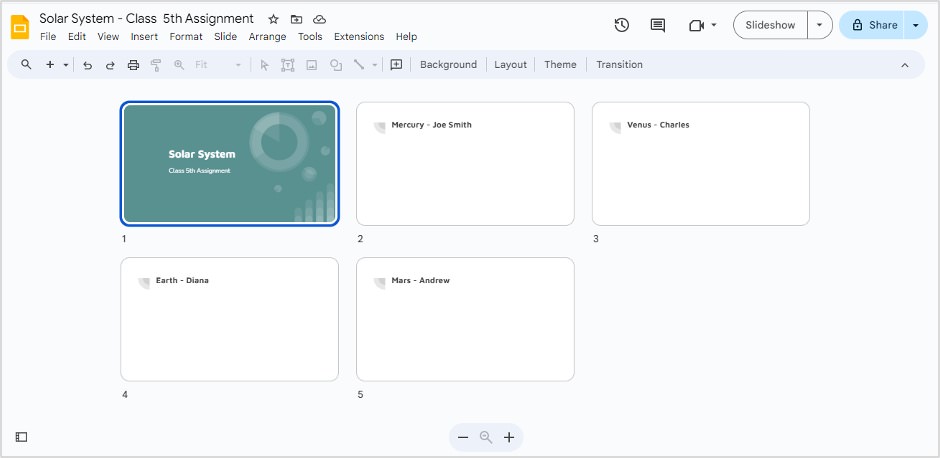Click the search menus magnifier icon
Screen dimensions: 940x458
tap(26, 65)
